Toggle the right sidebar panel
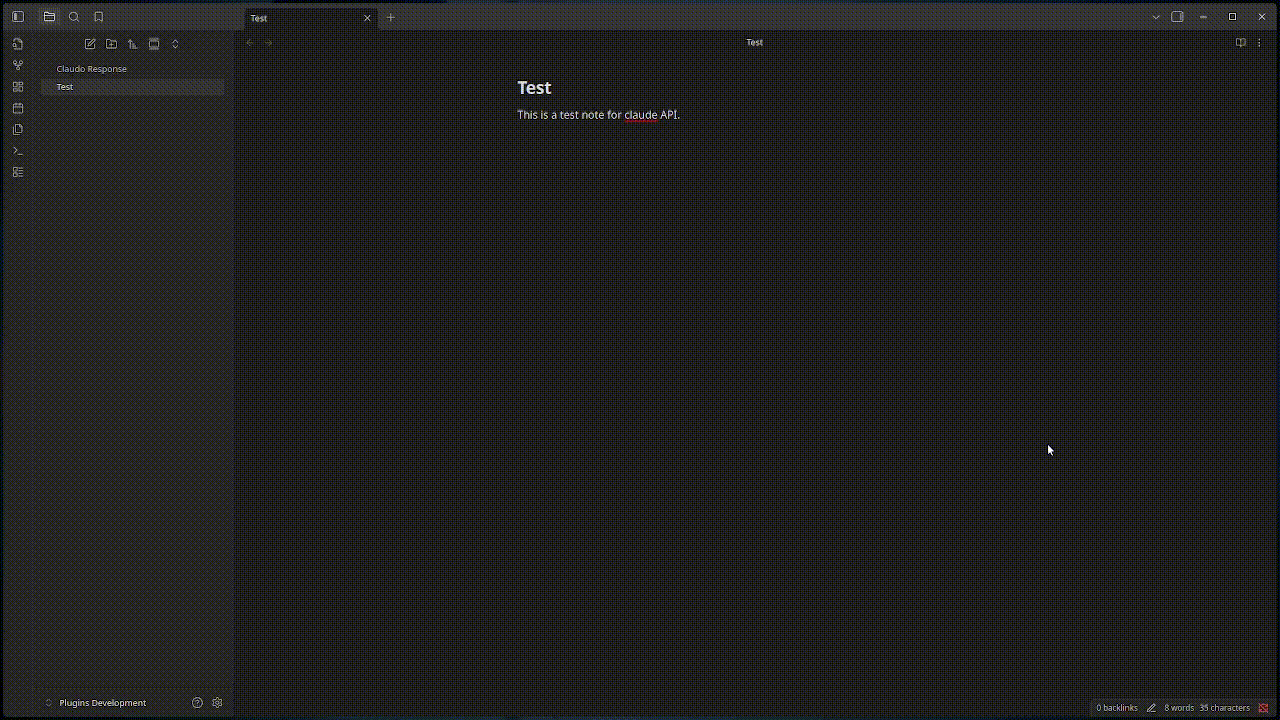1280x720 pixels. [x=1177, y=17]
